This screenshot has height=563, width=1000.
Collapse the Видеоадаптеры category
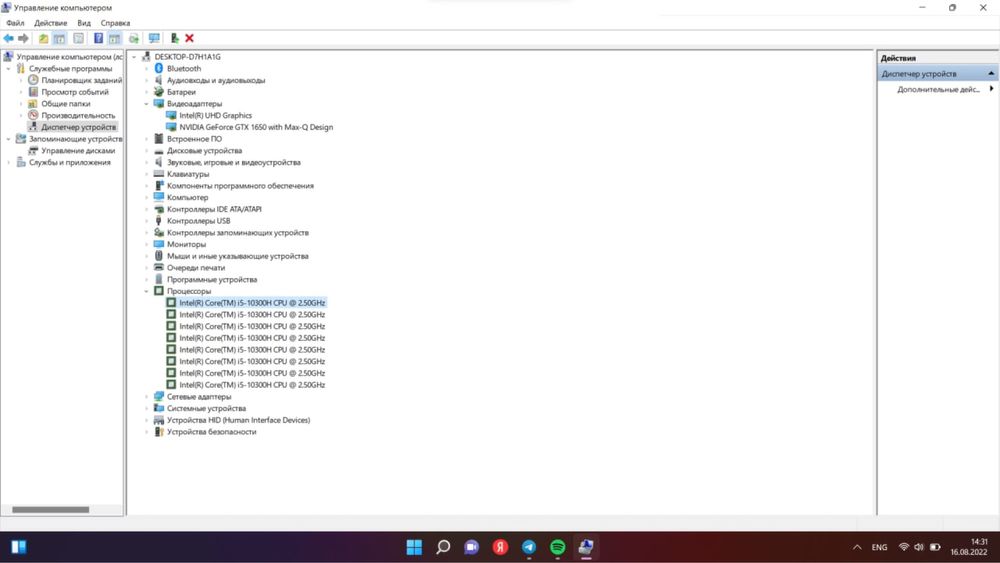[x=147, y=103]
